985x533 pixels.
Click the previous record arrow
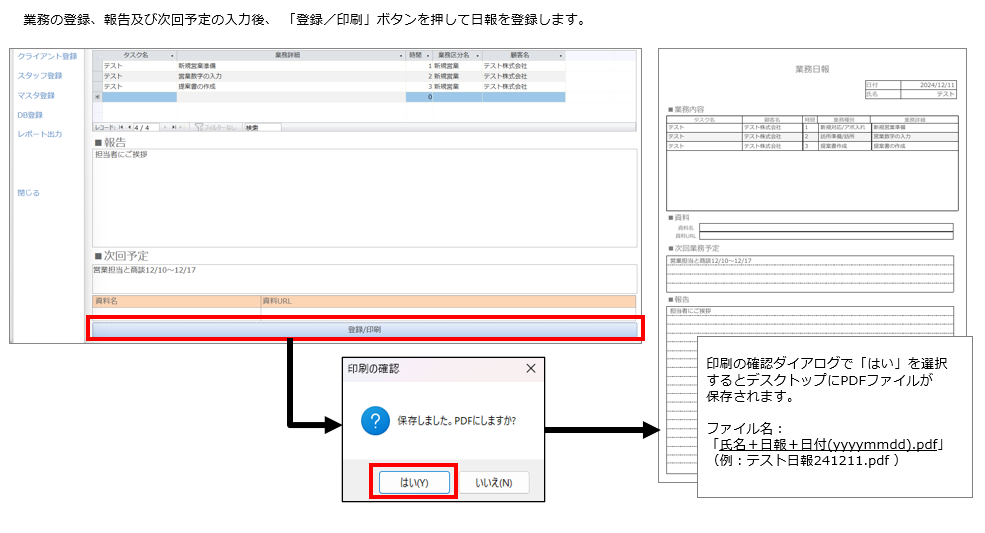[129, 128]
